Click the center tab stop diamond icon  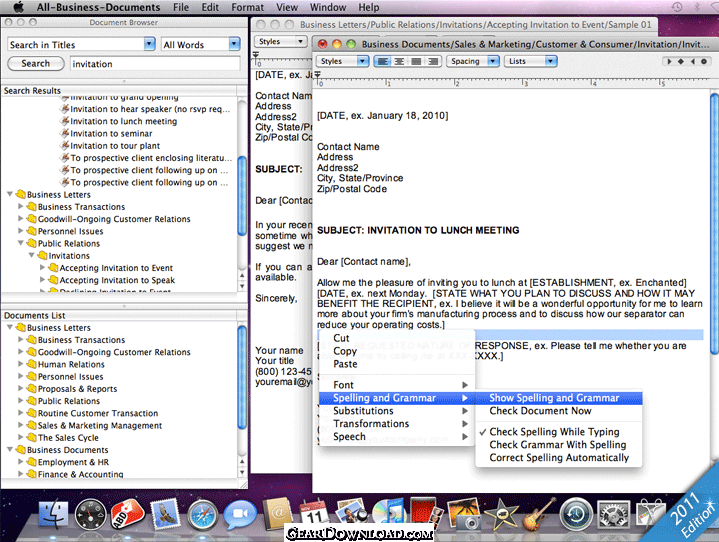click(680, 61)
